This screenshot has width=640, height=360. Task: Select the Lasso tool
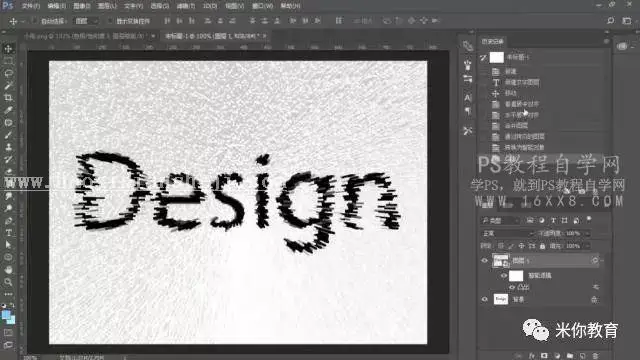(x=8, y=73)
